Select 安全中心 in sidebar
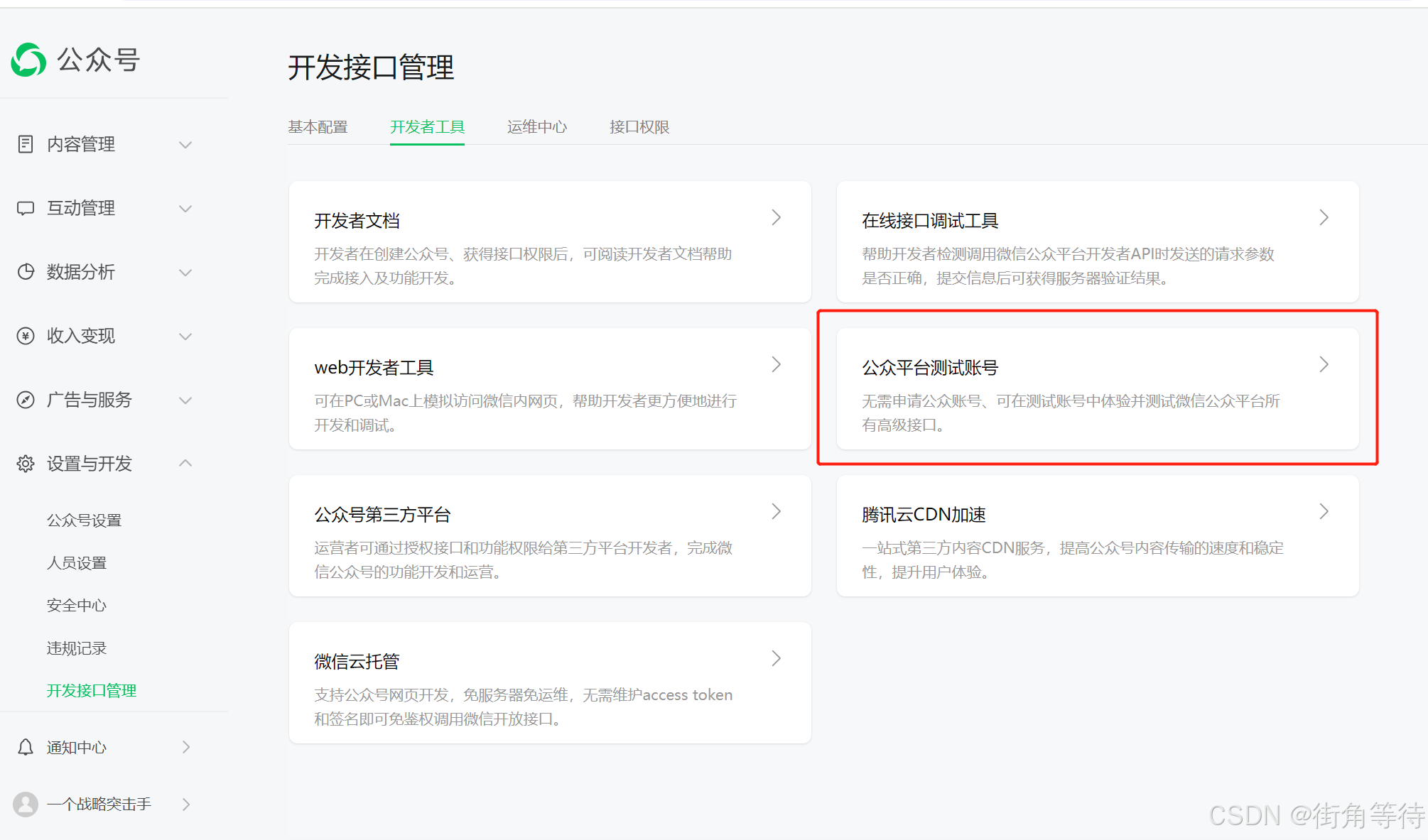Image resolution: width=1428 pixels, height=840 pixels. click(x=77, y=606)
